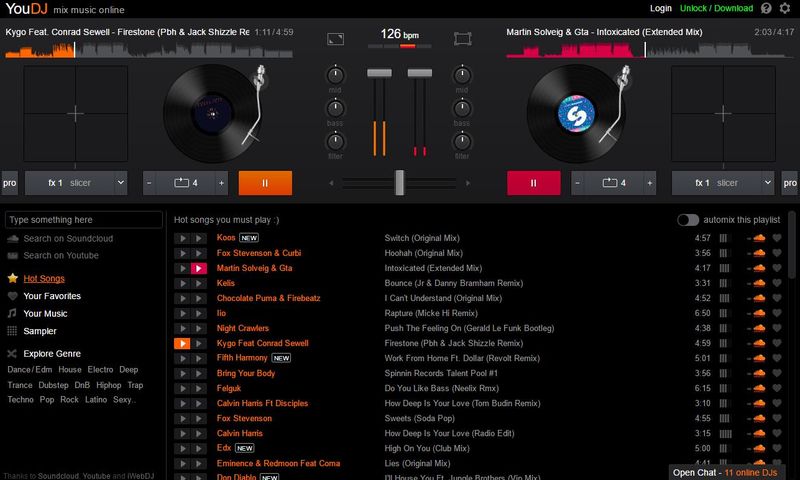
Task: Click bars icon beside Hoohah 3:56
Action: click(x=723, y=253)
